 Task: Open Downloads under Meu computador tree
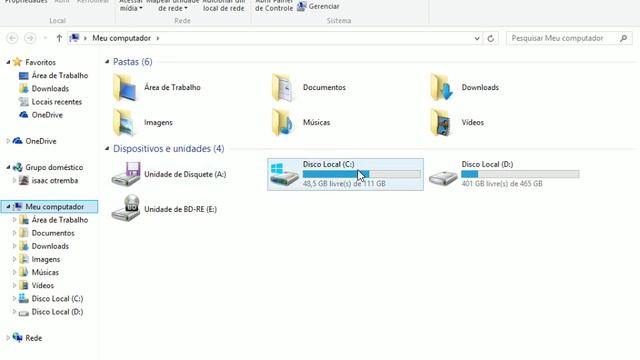[44, 246]
